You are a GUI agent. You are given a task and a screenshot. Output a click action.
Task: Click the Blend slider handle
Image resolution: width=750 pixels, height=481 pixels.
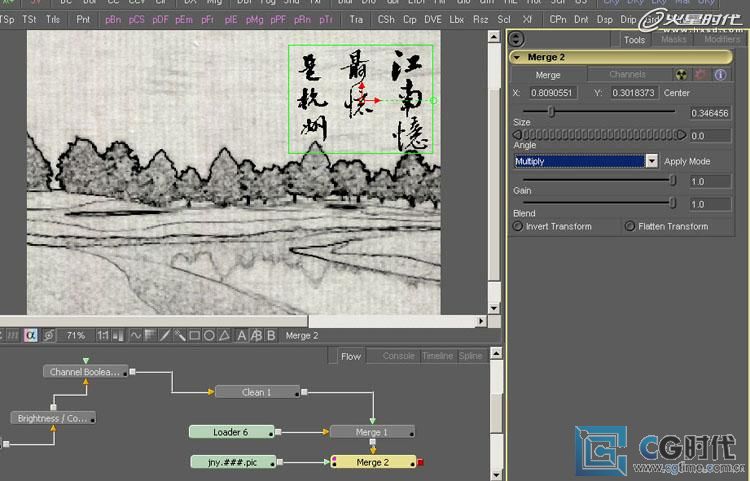coord(673,203)
